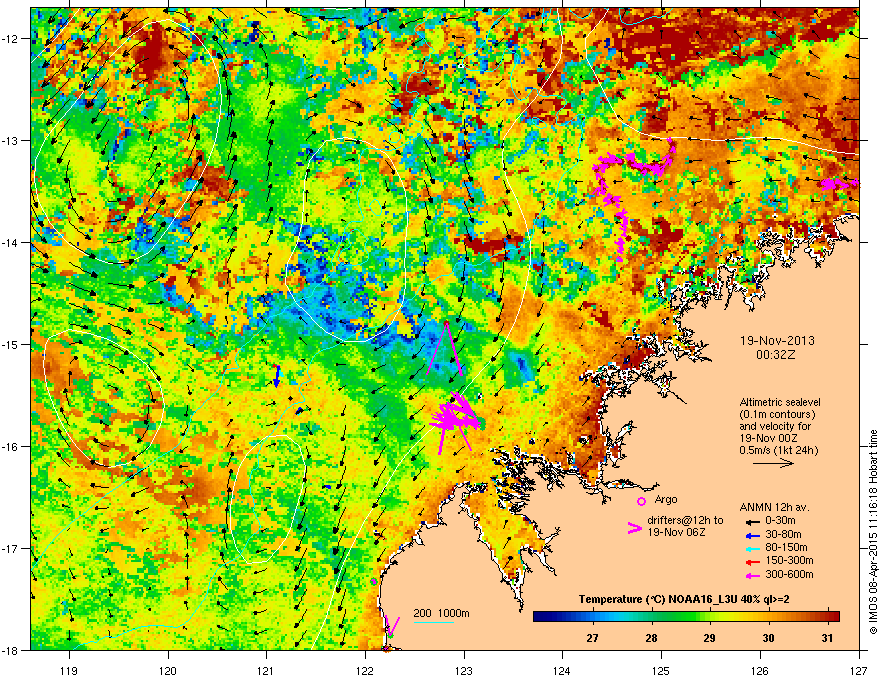Image resolution: width=880 pixels, height=680 pixels.
Task: Click the Argo magenta circle legend marker
Action: [x=641, y=501]
